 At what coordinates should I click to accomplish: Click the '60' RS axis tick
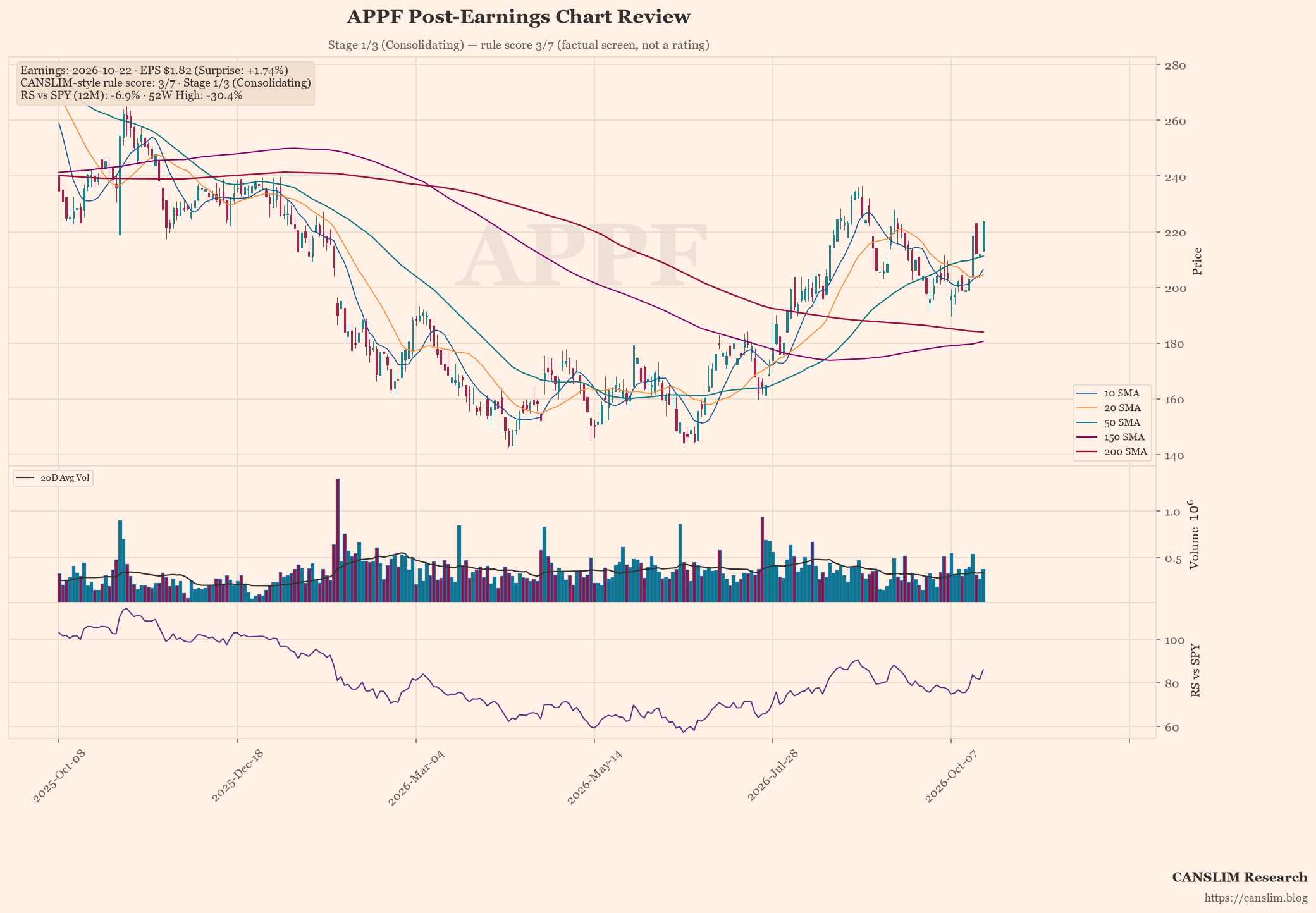click(1171, 727)
